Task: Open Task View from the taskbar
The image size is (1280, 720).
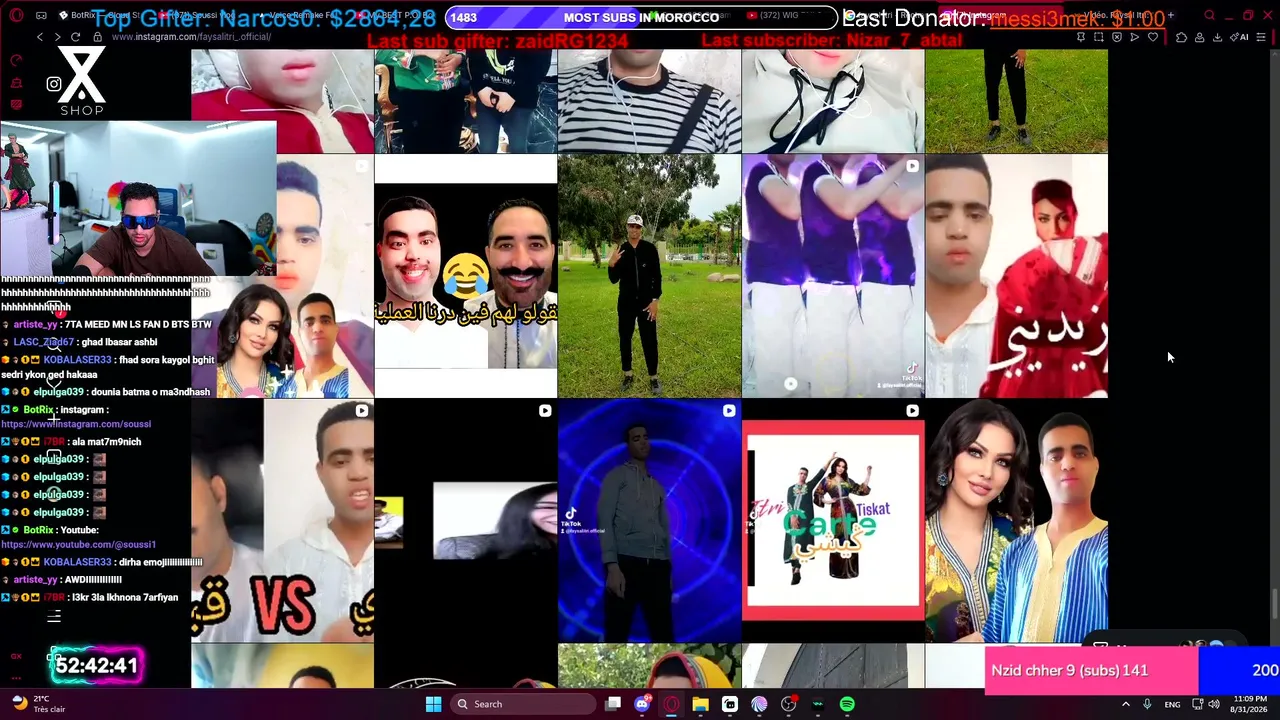Action: coord(613,704)
